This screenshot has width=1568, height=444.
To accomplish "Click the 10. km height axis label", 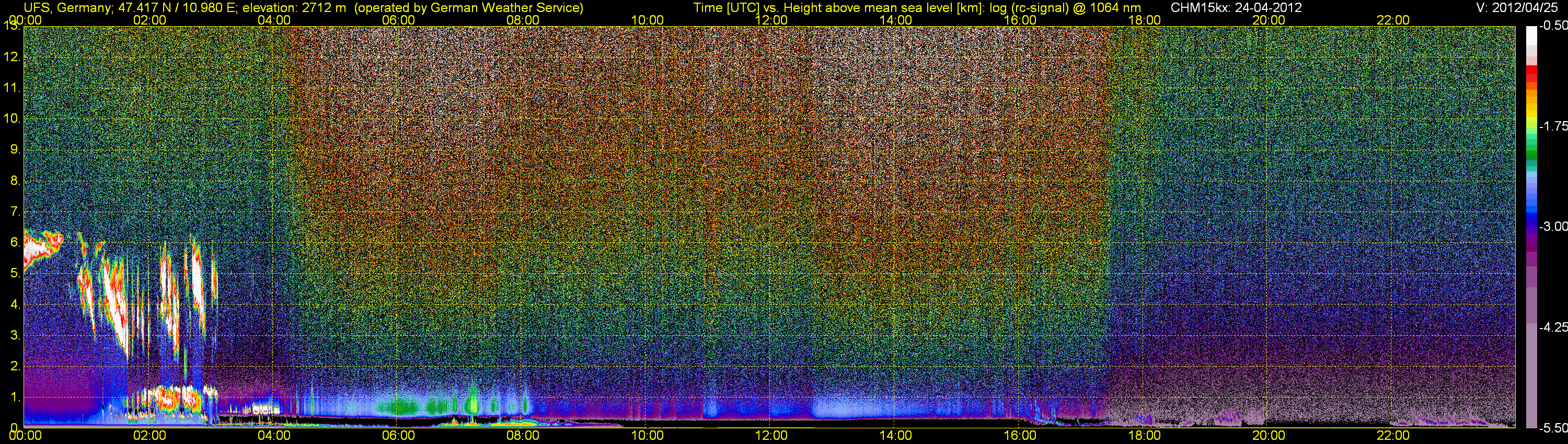I will pyautogui.click(x=12, y=118).
